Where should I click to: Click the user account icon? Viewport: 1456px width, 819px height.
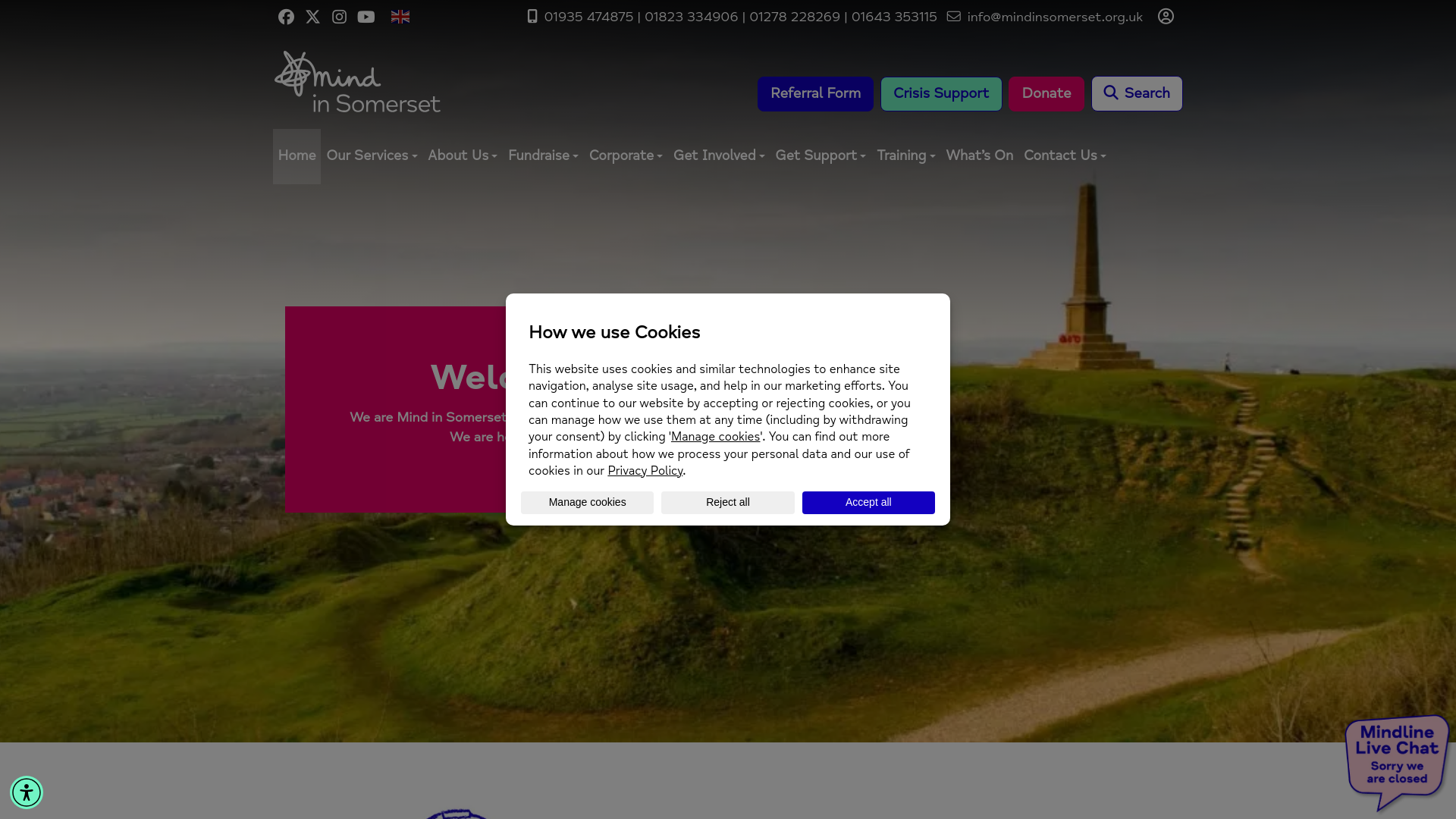pyautogui.click(x=1166, y=16)
